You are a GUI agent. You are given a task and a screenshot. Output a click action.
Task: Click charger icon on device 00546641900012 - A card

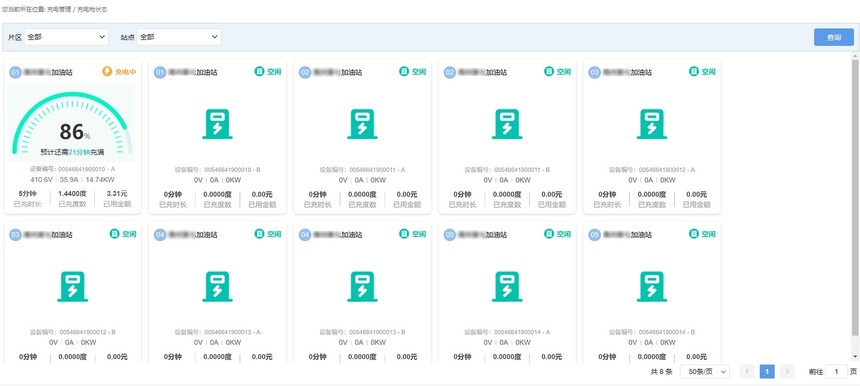(652, 124)
